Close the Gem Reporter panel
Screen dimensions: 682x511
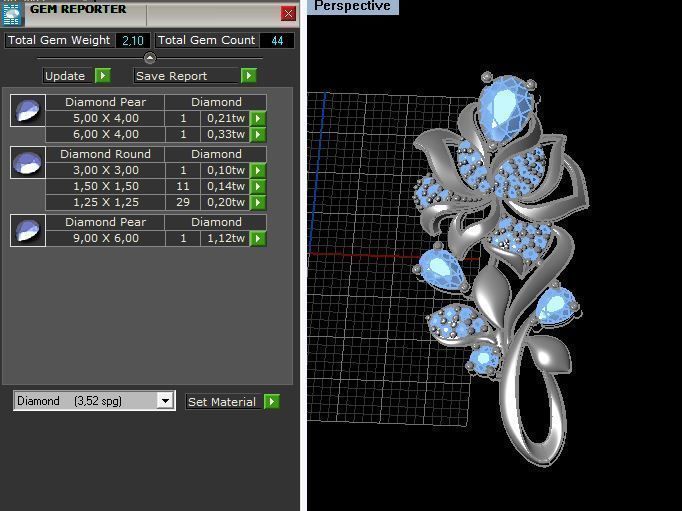point(288,14)
